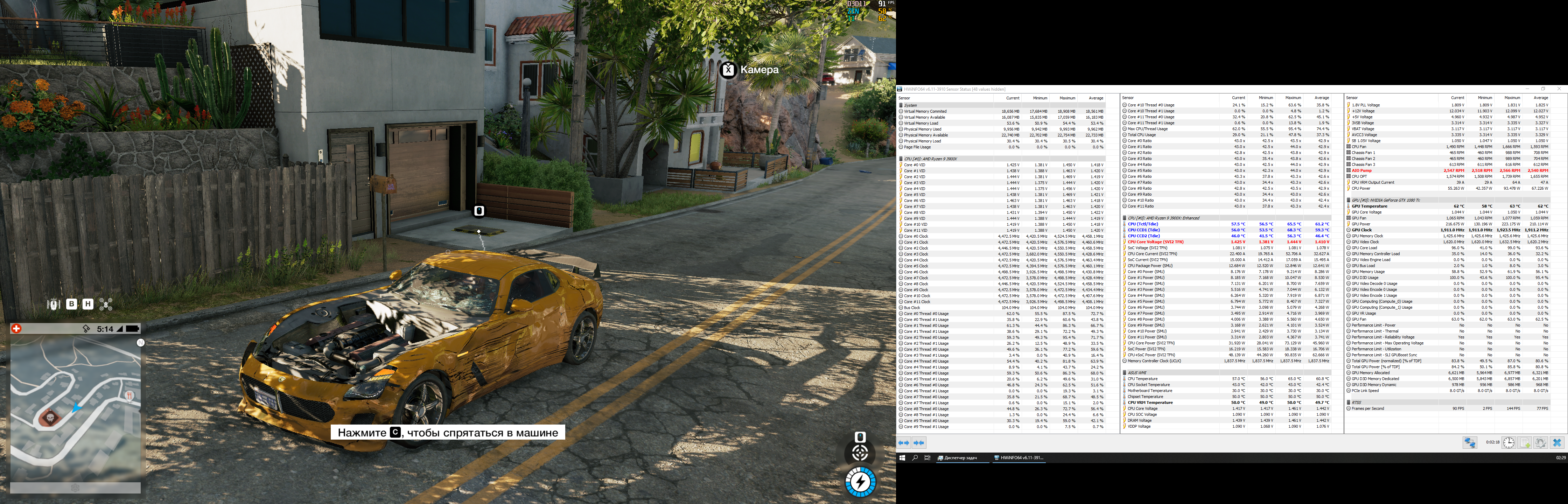The width and height of the screenshot is (1568, 504).
Task: Collapse the GPU [#0]: NVIDIA GeForce GTX 1080 Ti group
Action: (1385, 200)
